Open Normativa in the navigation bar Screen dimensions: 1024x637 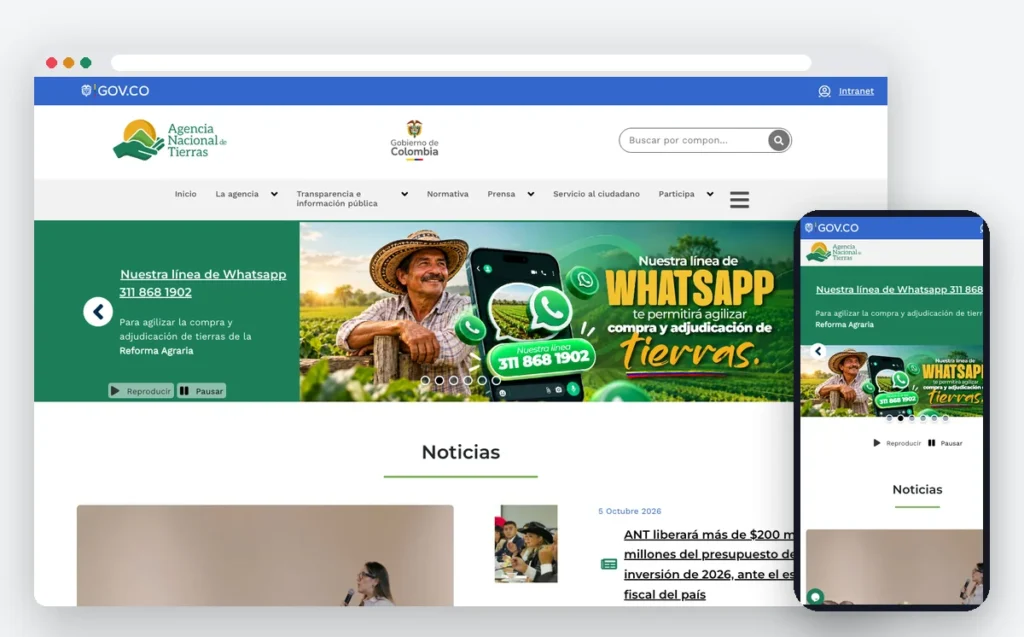coord(447,194)
